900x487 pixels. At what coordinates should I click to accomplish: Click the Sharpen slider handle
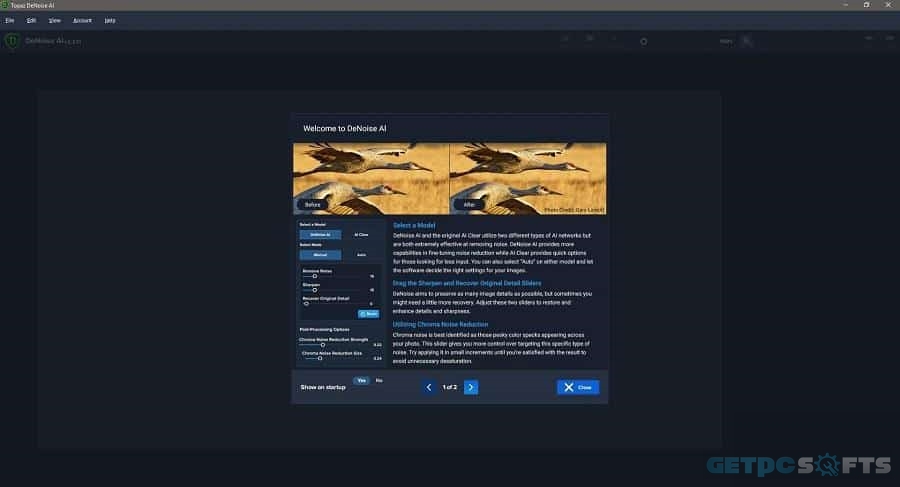315,290
